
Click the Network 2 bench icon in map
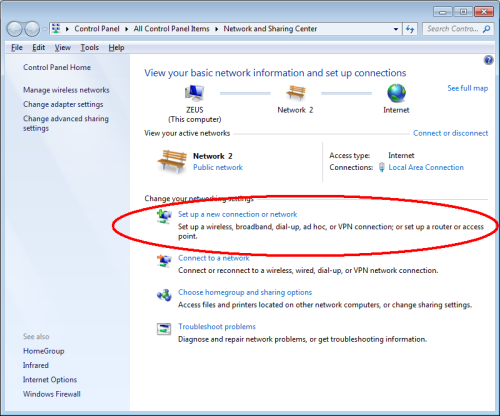[x=295, y=93]
